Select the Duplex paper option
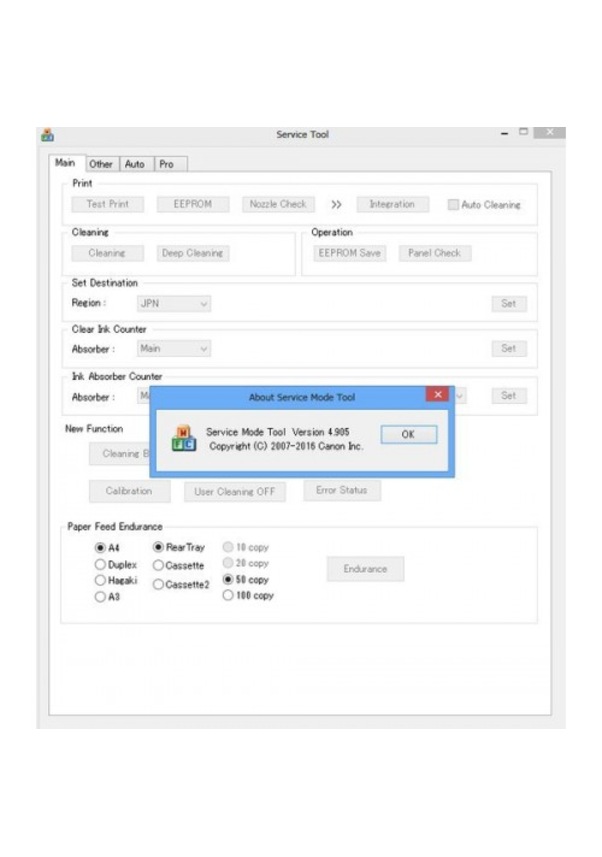Screen dimensions: 602x857 [100, 565]
